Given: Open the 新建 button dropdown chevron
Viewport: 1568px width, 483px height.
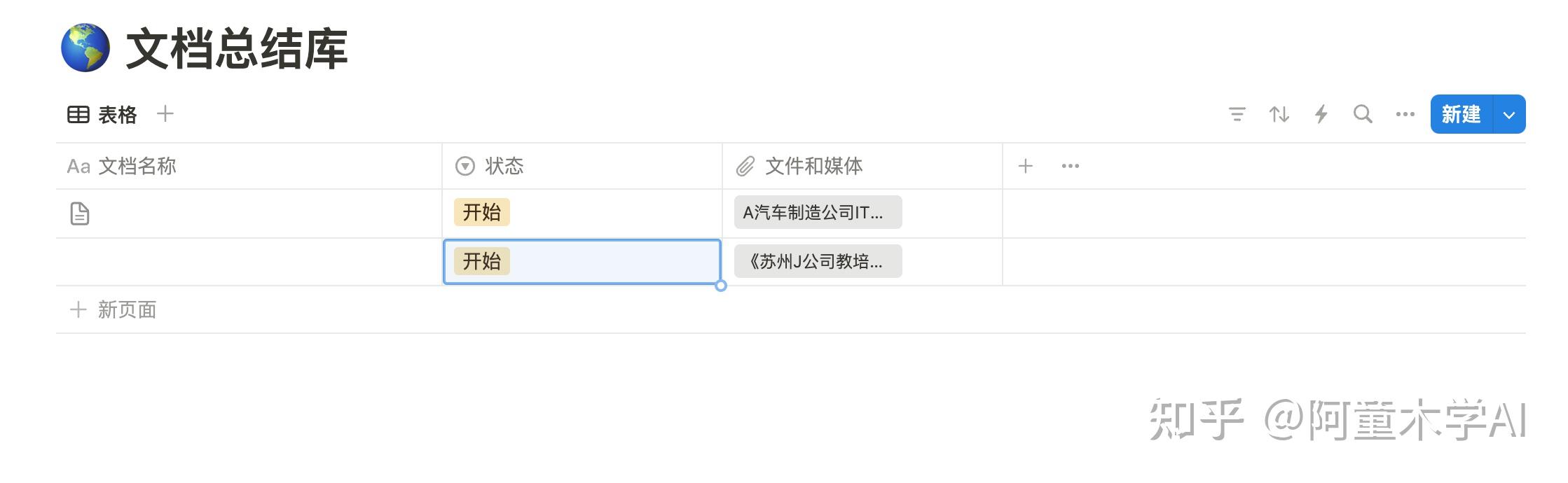Looking at the screenshot, I should click(1508, 114).
